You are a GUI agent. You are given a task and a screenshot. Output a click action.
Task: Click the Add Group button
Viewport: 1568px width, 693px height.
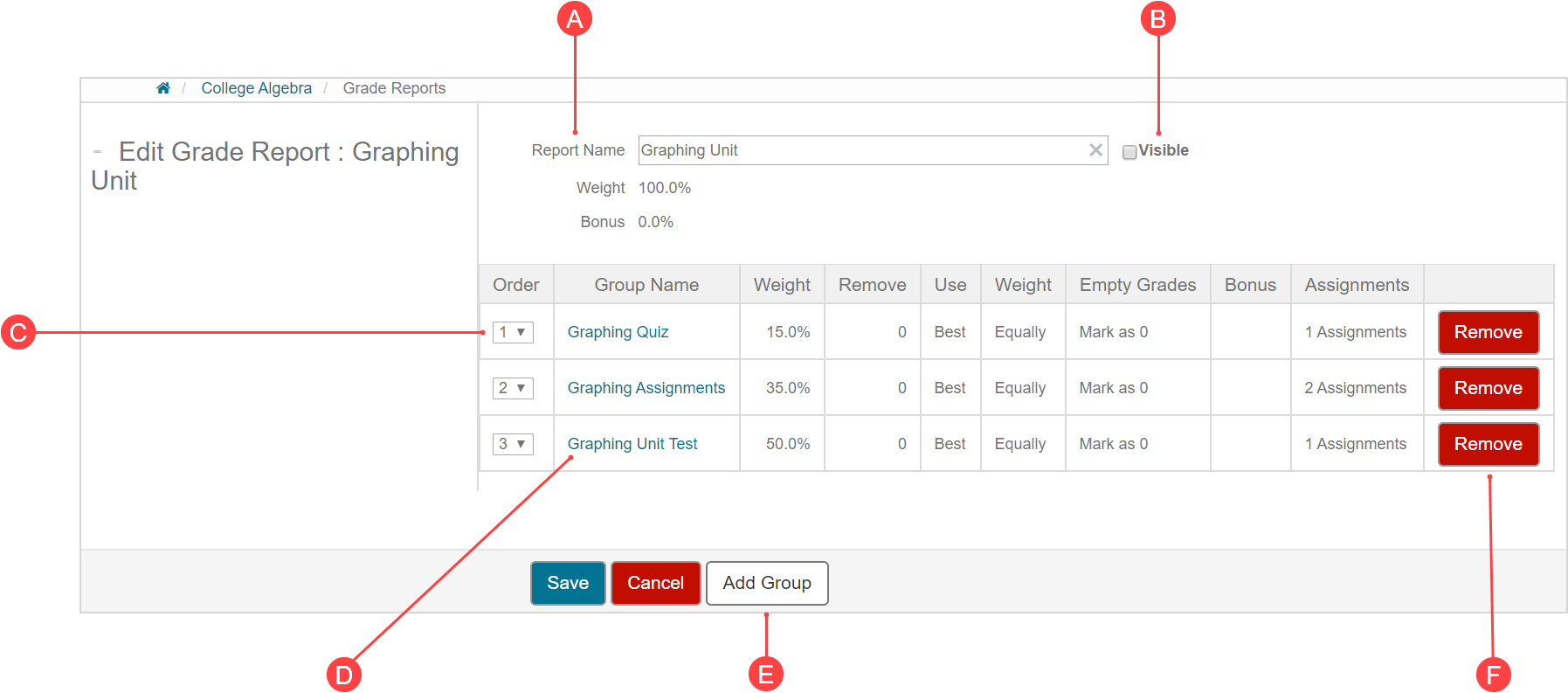(x=766, y=583)
